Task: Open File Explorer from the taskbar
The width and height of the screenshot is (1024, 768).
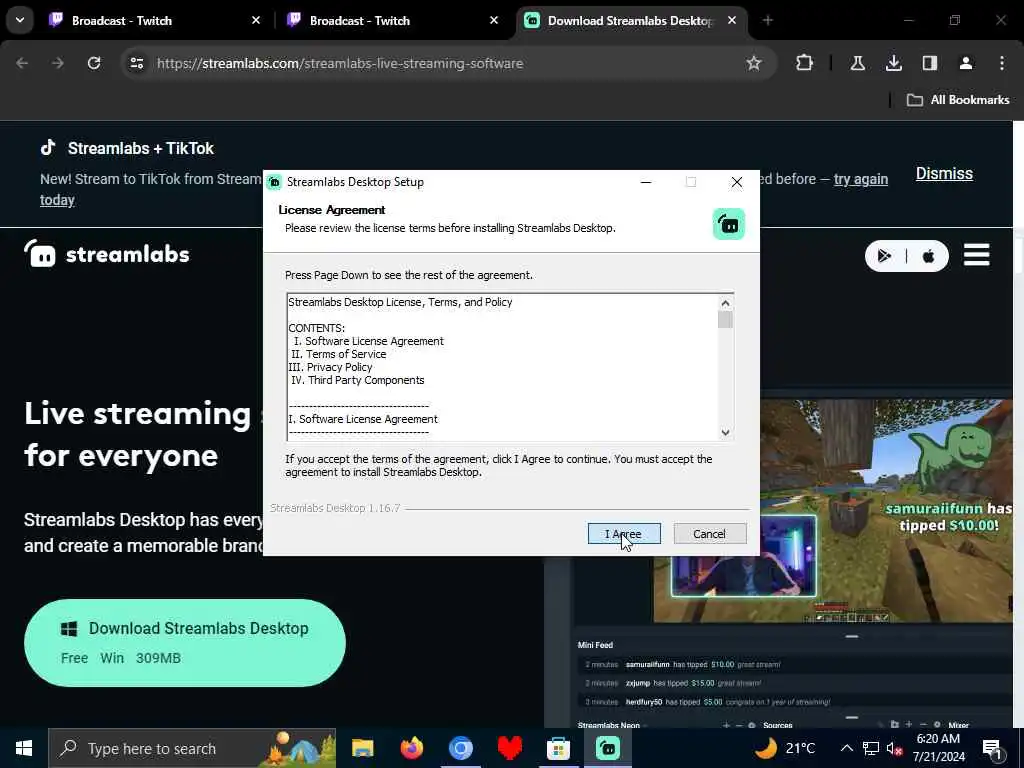Action: [x=362, y=748]
